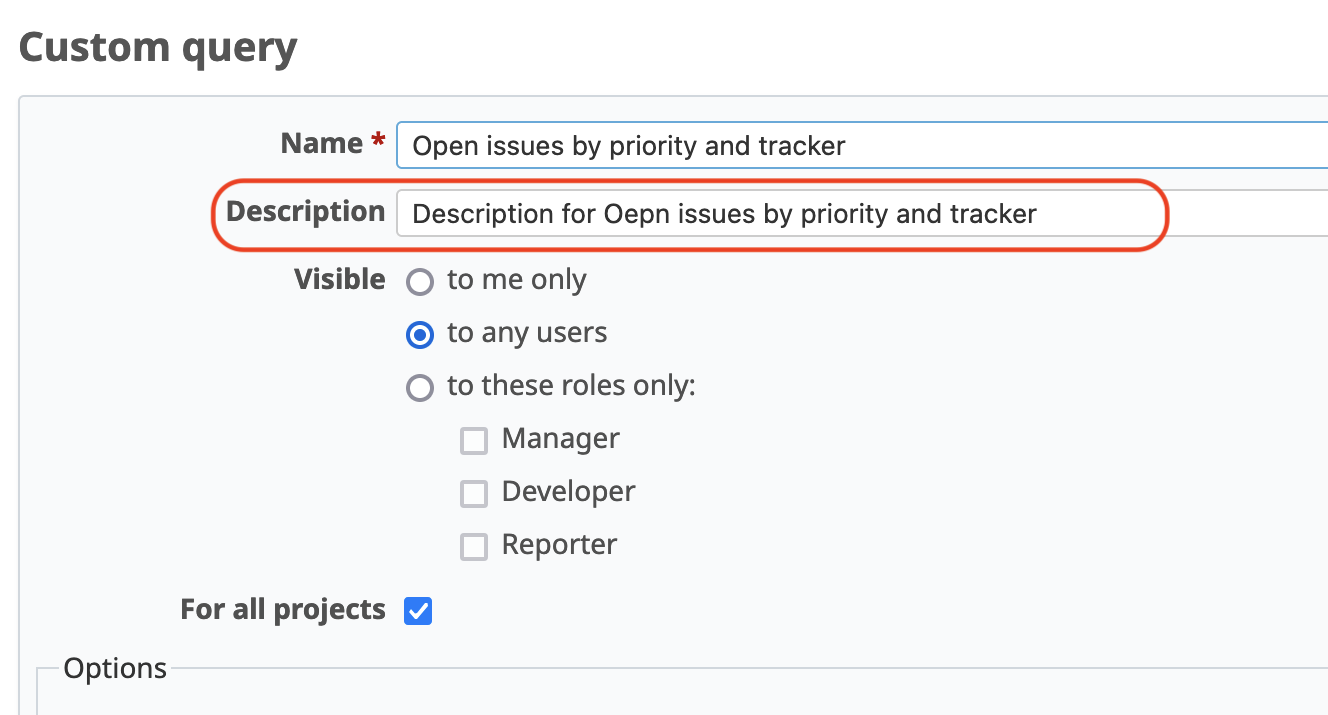The width and height of the screenshot is (1328, 715).
Task: Click the "to me only" label text
Action: coord(516,280)
